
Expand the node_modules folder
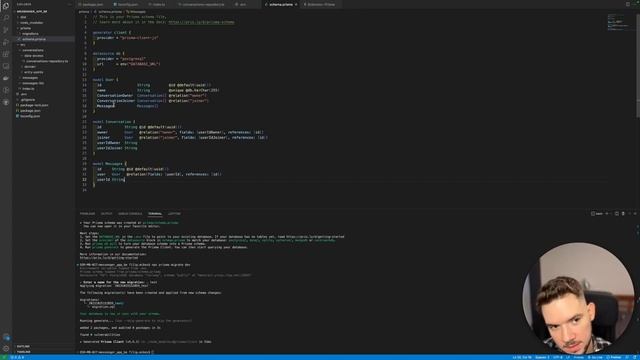pos(31,23)
